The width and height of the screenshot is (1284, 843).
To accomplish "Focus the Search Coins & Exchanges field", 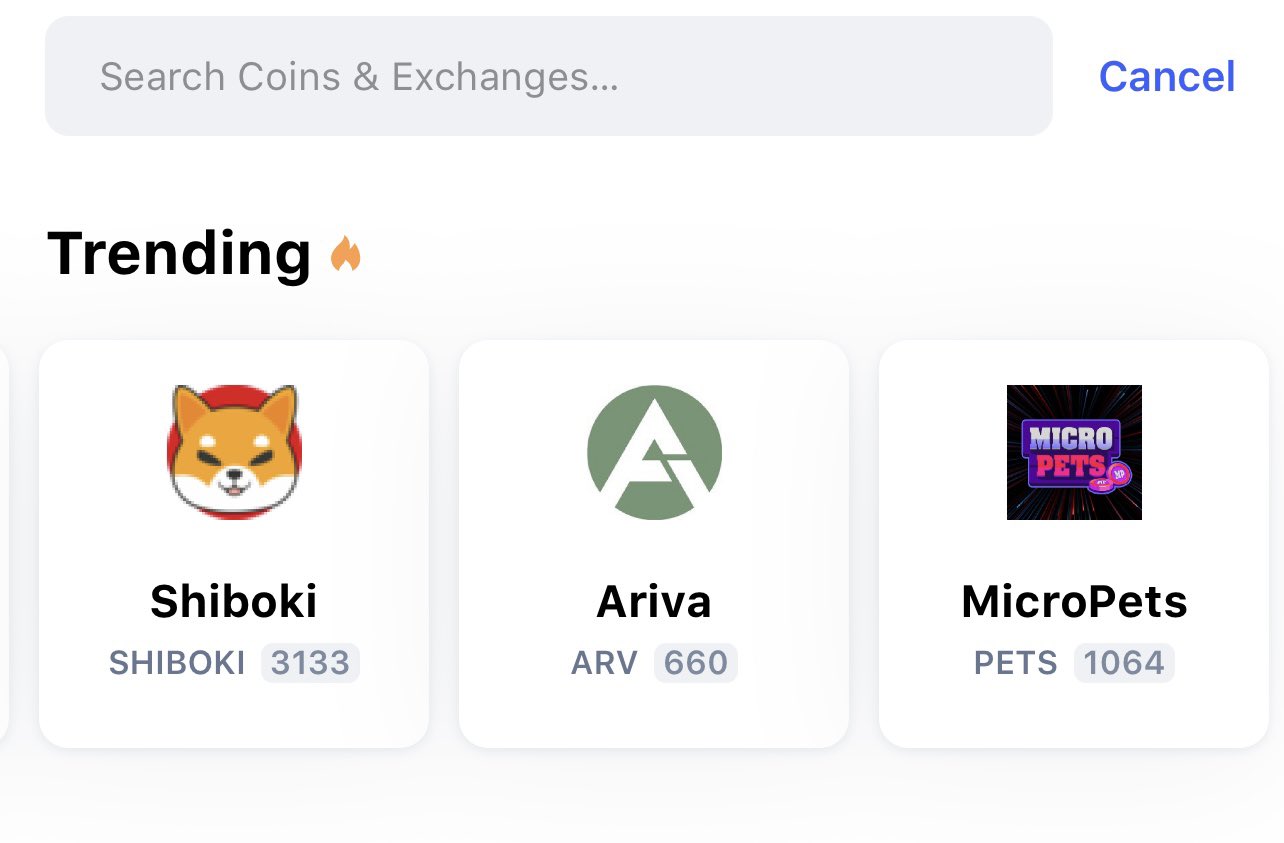I will point(549,76).
